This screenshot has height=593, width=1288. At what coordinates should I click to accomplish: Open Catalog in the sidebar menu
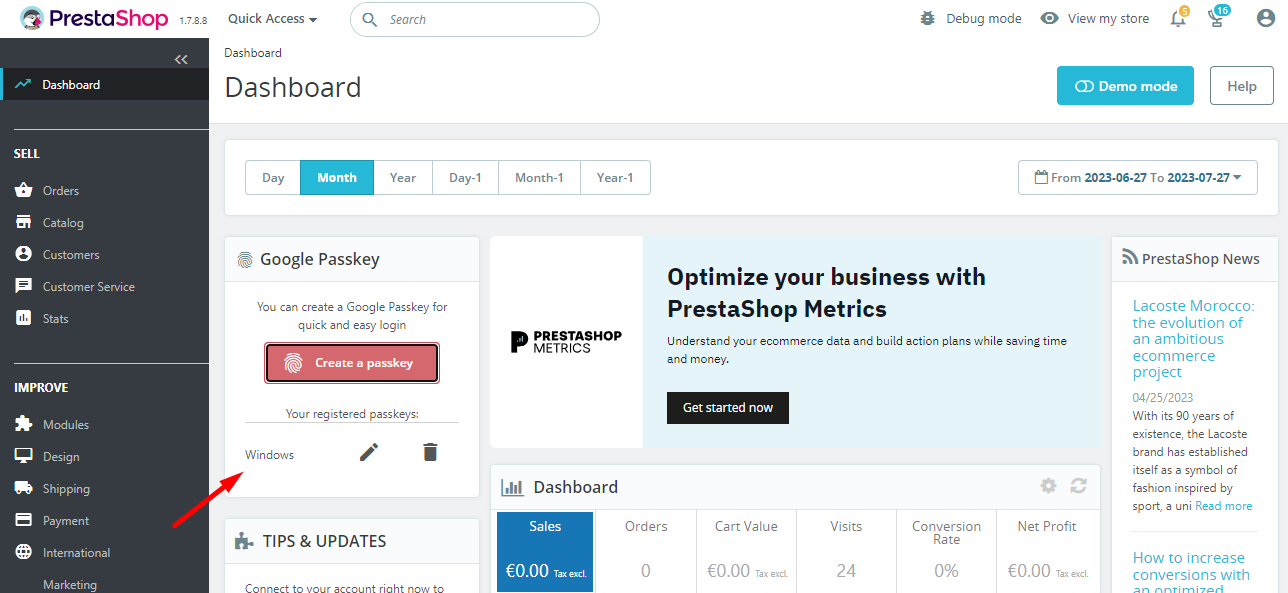tap(63, 222)
